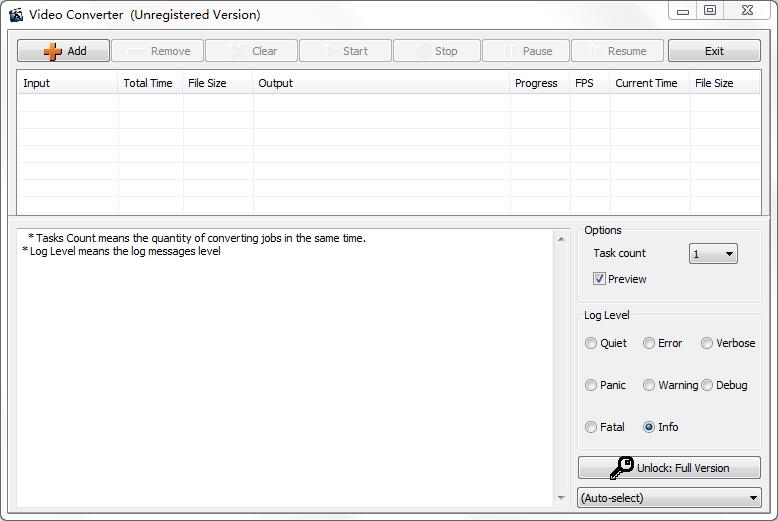Click the Video Converter title bar app icon

click(x=15, y=14)
